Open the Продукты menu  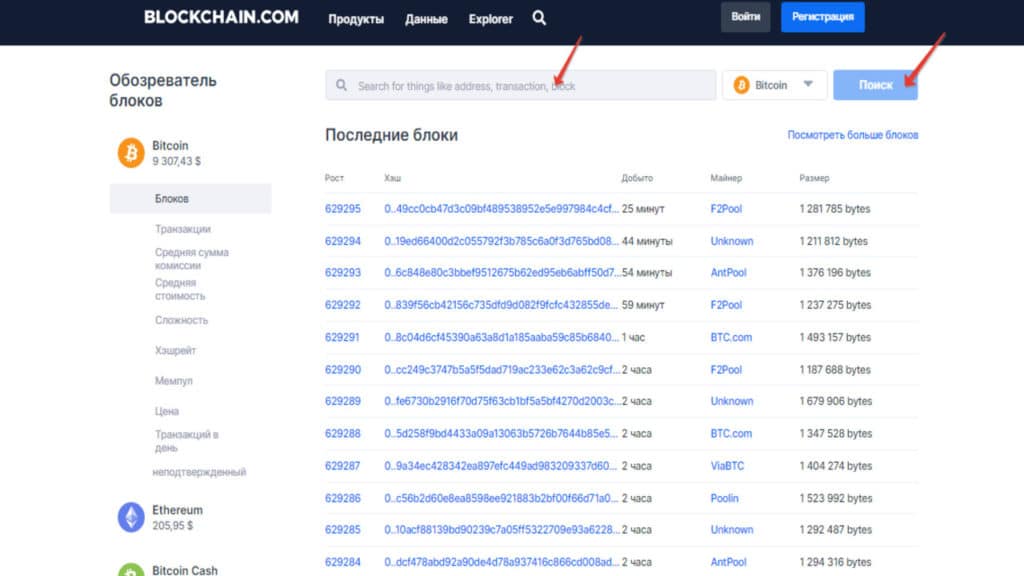pyautogui.click(x=356, y=19)
